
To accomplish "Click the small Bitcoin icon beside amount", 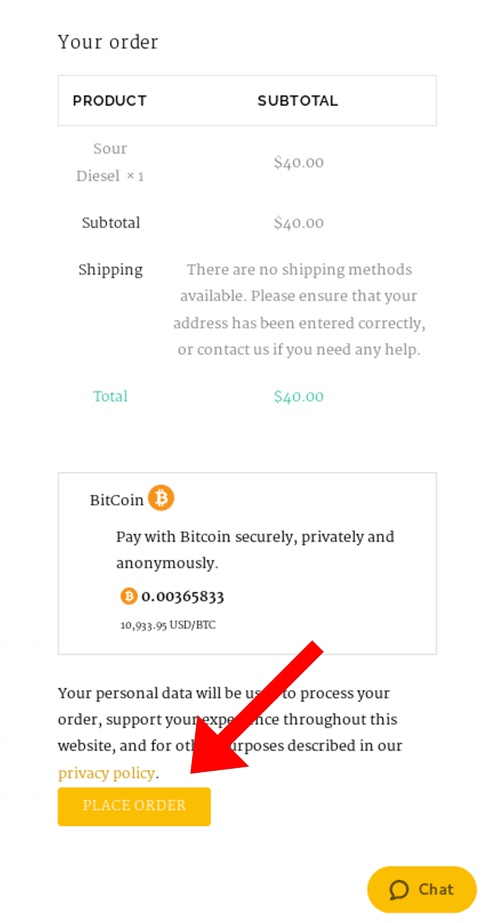I will pos(128,596).
